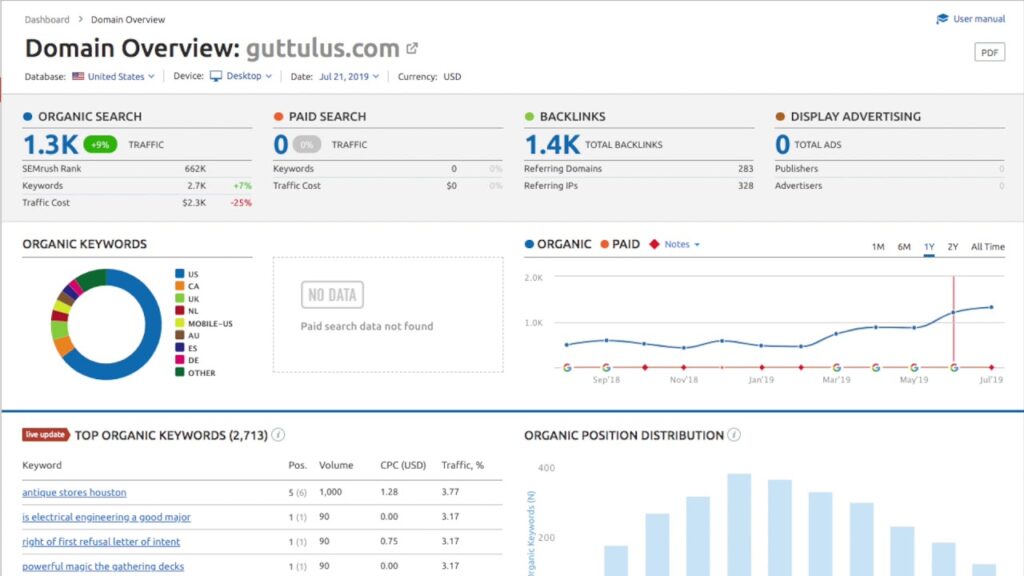Select the 6M time range tab
The height and width of the screenshot is (576, 1024).
pos(904,247)
